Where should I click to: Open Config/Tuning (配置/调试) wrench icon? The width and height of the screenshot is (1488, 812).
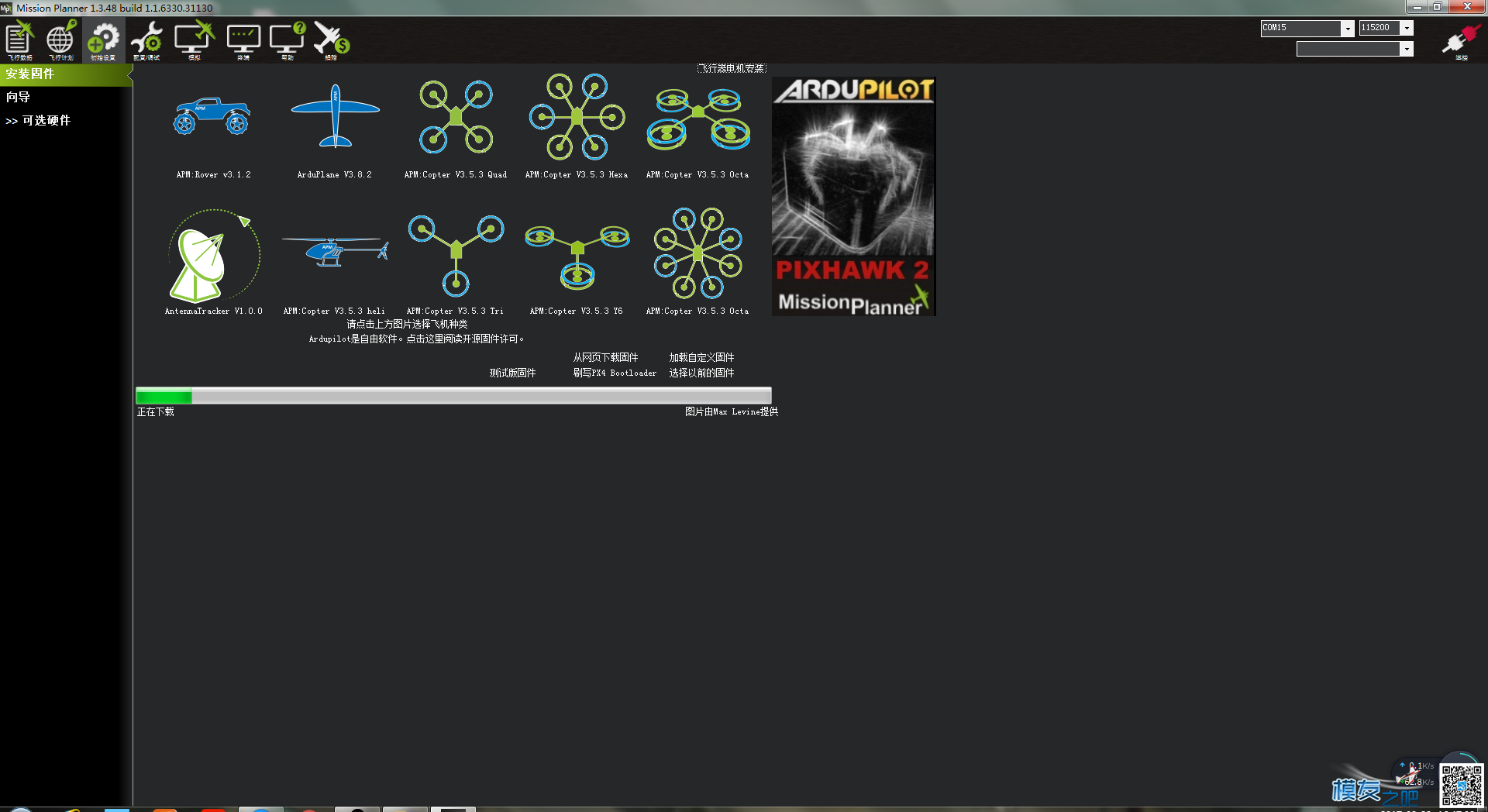146,40
